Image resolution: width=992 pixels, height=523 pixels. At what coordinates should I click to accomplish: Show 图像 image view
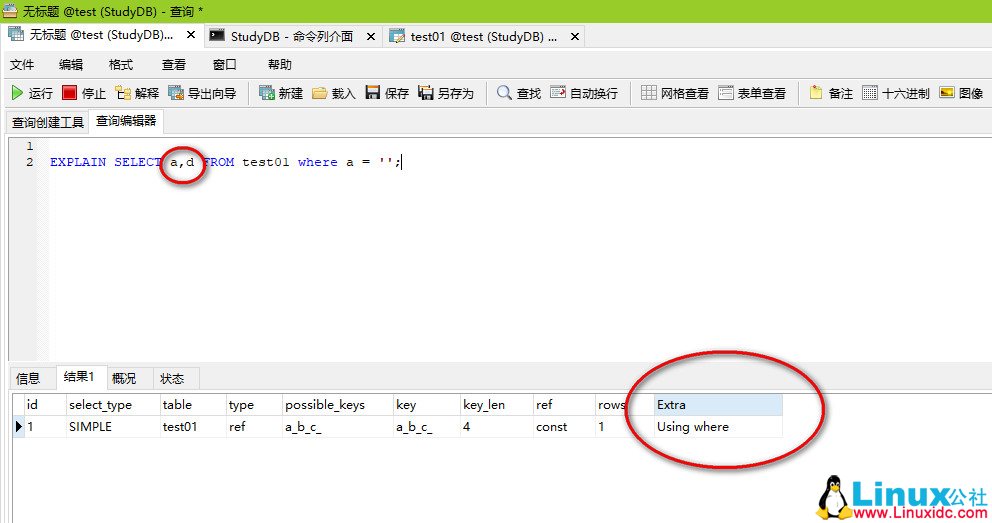coord(961,94)
